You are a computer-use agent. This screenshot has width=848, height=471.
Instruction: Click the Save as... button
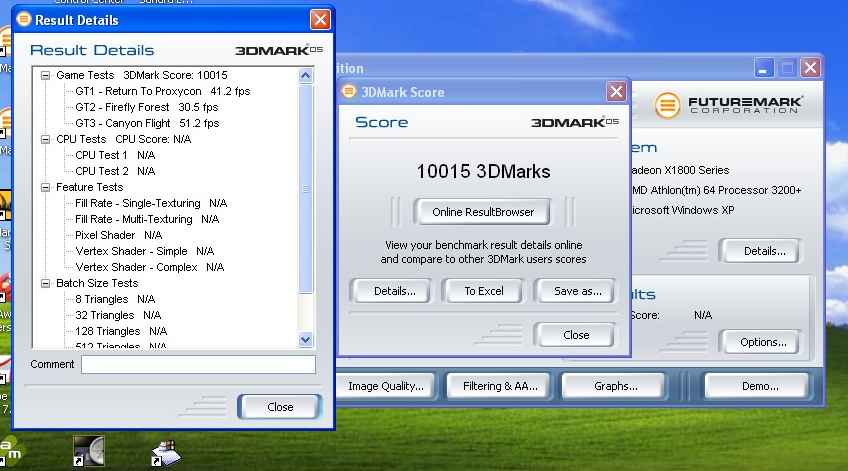[x=577, y=291]
